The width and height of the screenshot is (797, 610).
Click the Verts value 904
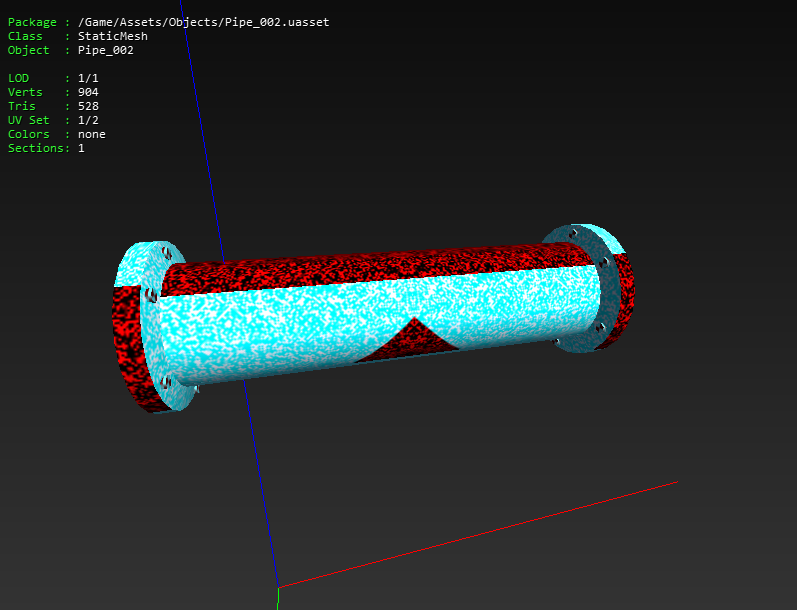tap(88, 92)
